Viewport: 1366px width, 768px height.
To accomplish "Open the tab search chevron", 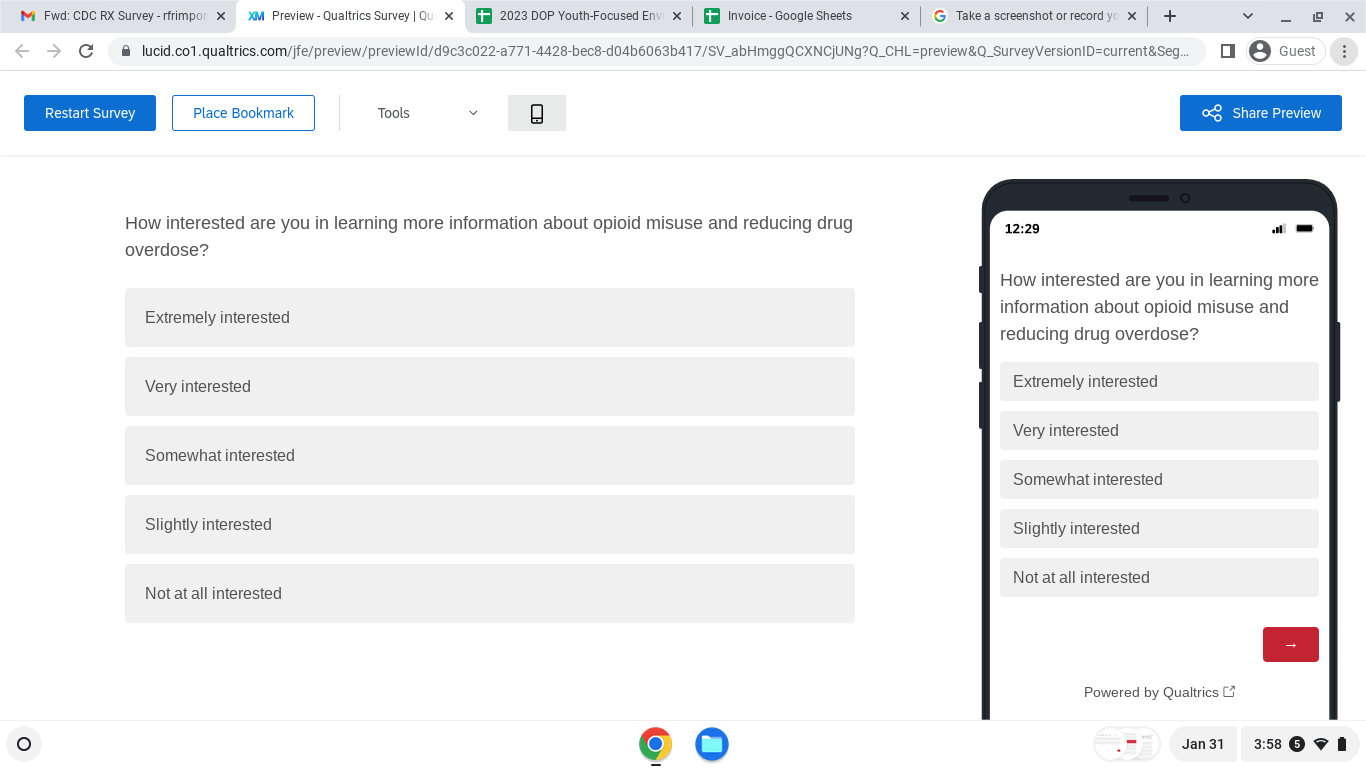I will (x=1248, y=16).
